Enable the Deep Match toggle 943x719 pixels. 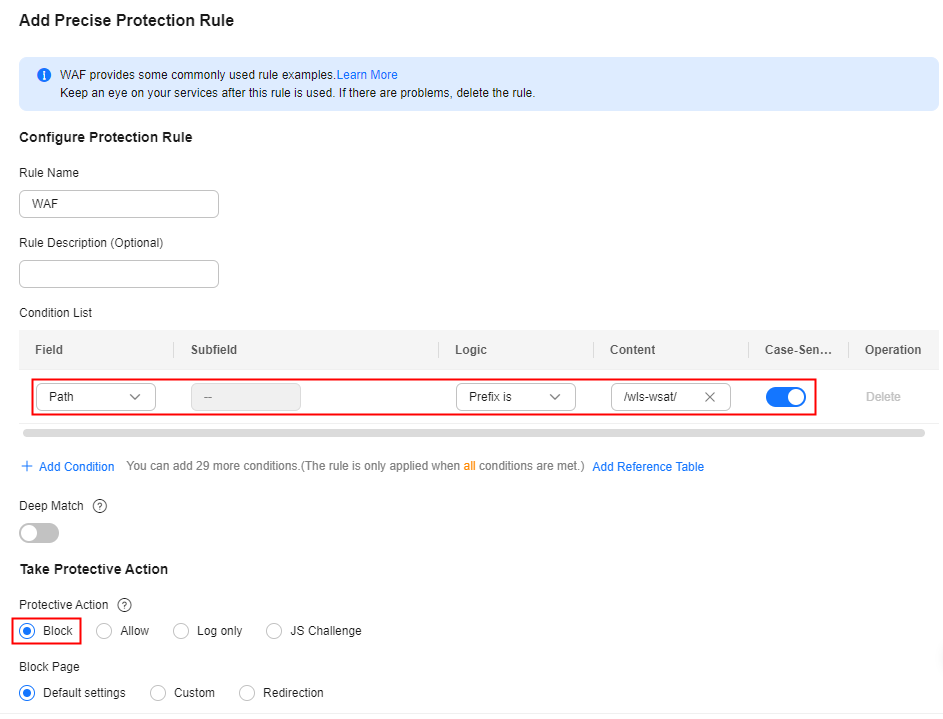[39, 533]
